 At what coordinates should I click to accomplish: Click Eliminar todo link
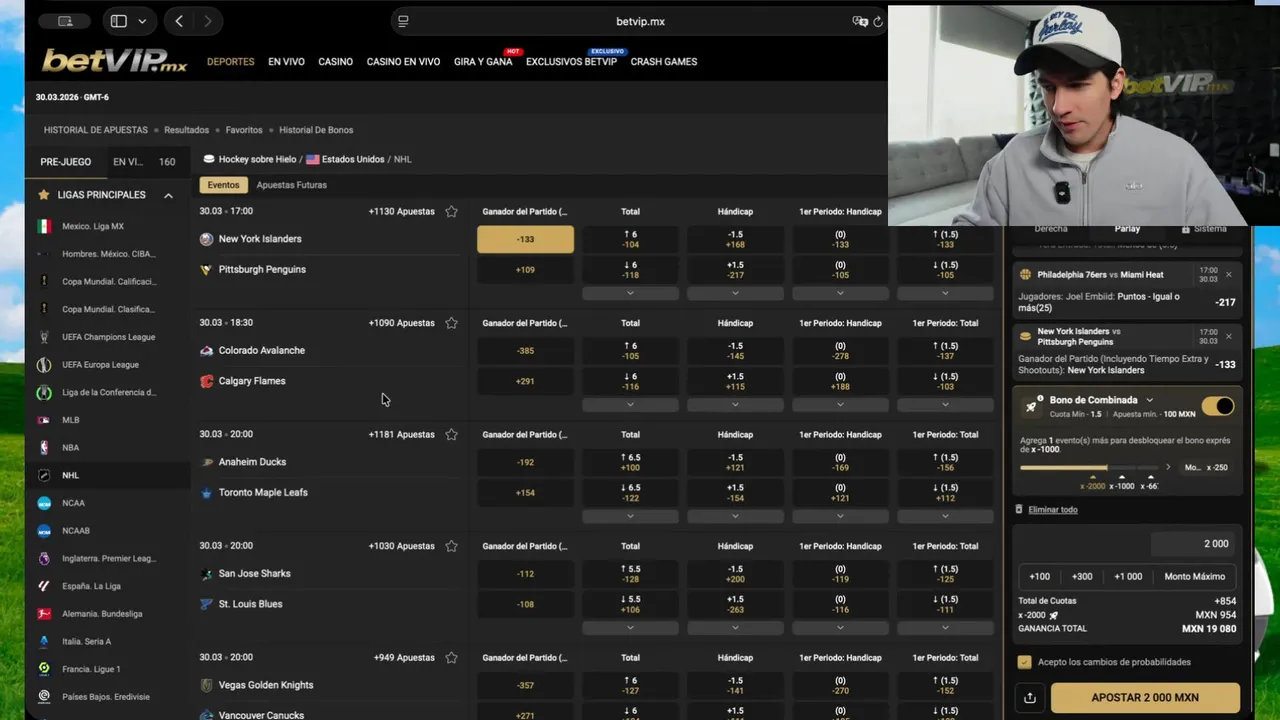[1052, 509]
